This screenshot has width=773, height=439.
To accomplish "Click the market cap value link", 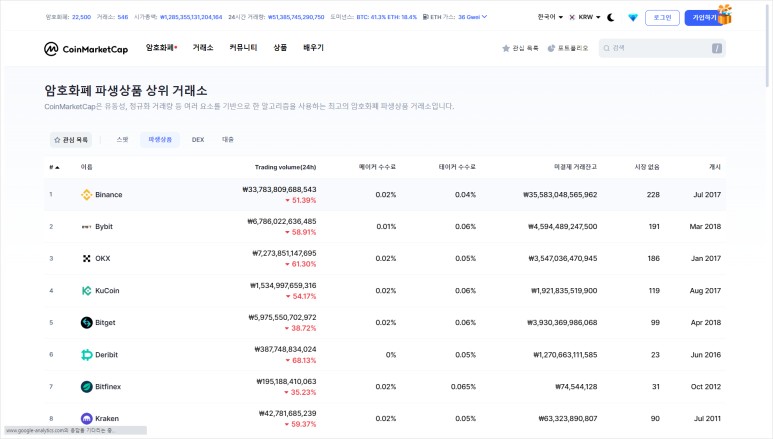I will [x=191, y=17].
